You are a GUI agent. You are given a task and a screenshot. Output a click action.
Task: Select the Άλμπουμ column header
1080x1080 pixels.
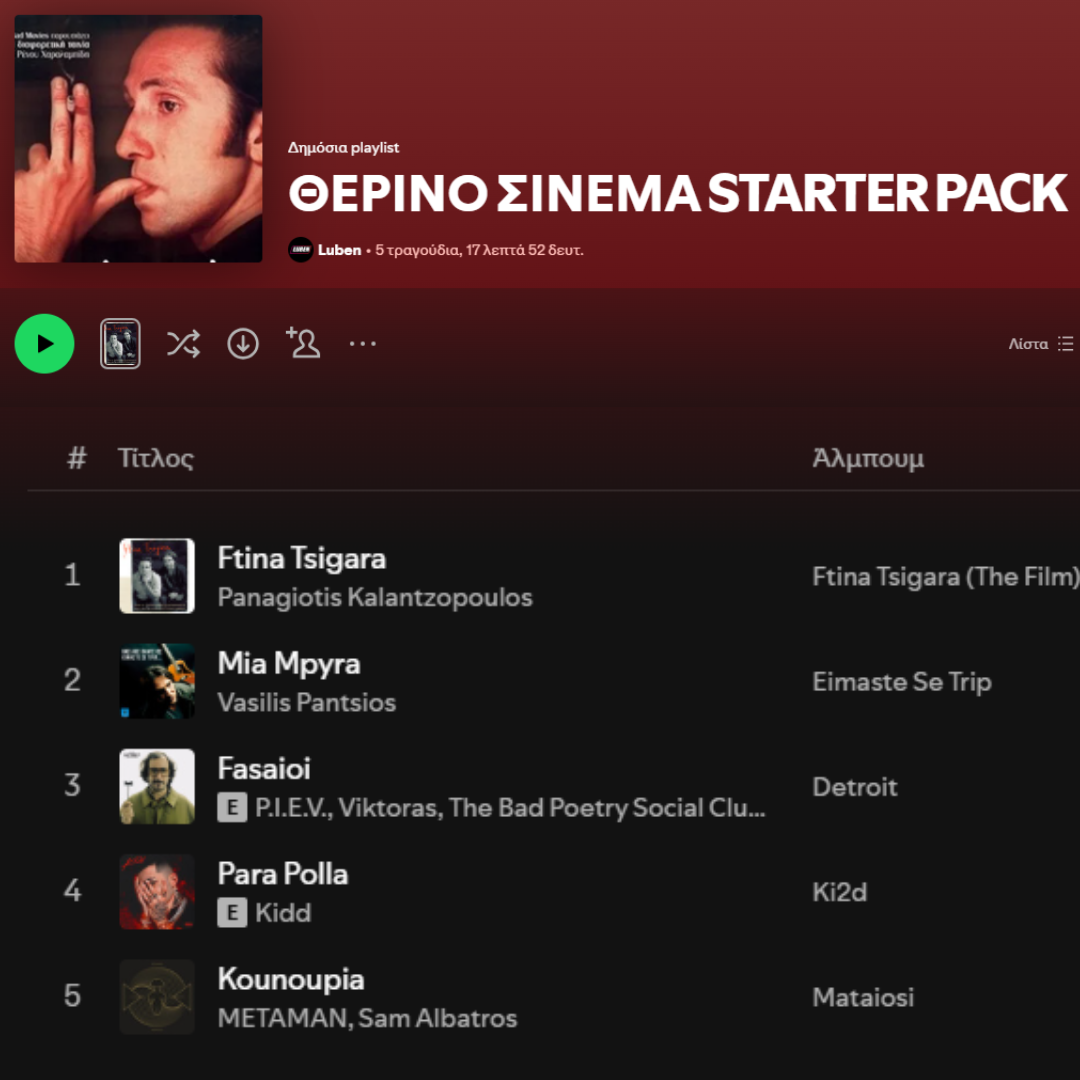(x=866, y=457)
